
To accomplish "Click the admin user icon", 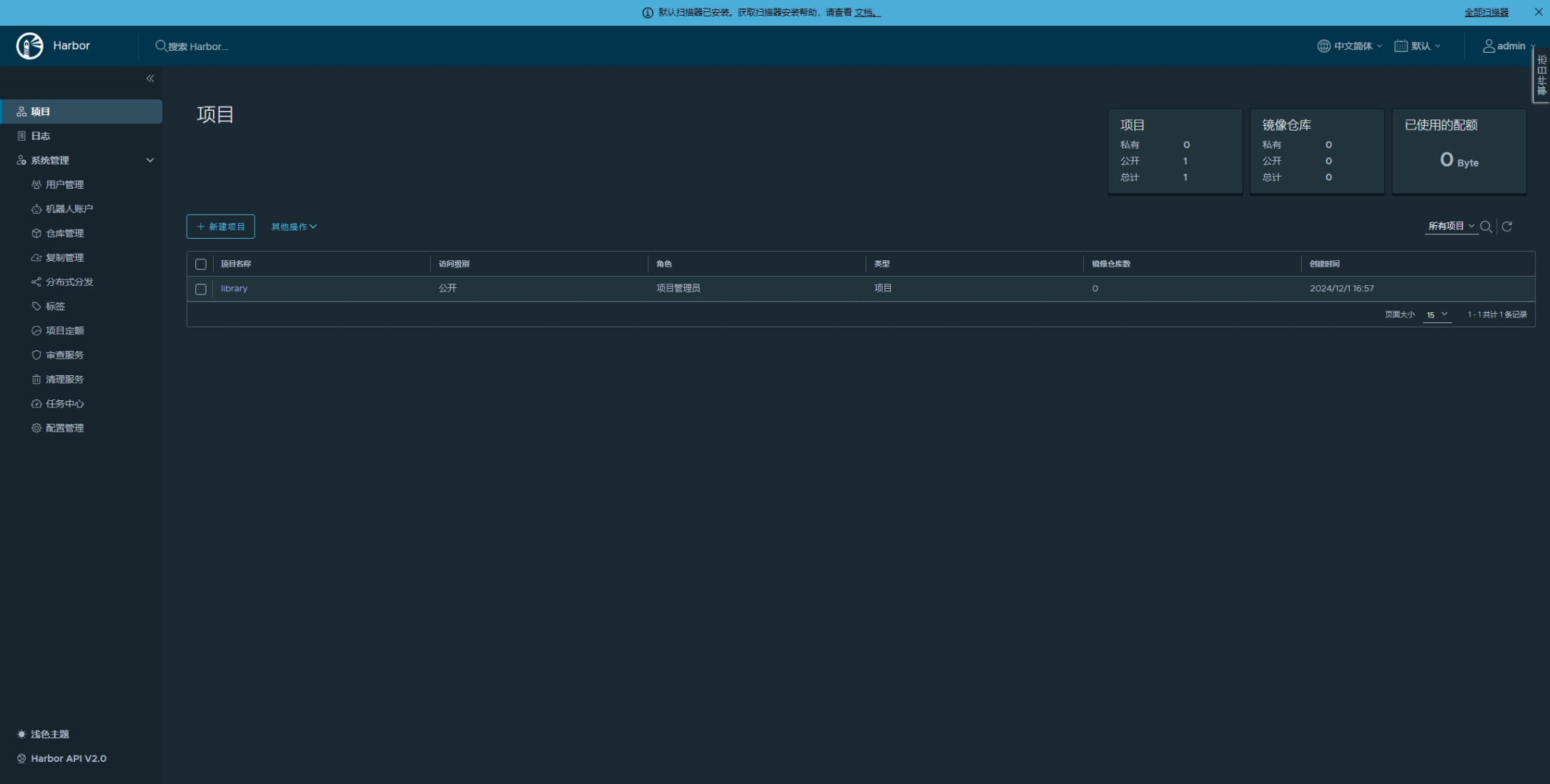I will 1489,46.
